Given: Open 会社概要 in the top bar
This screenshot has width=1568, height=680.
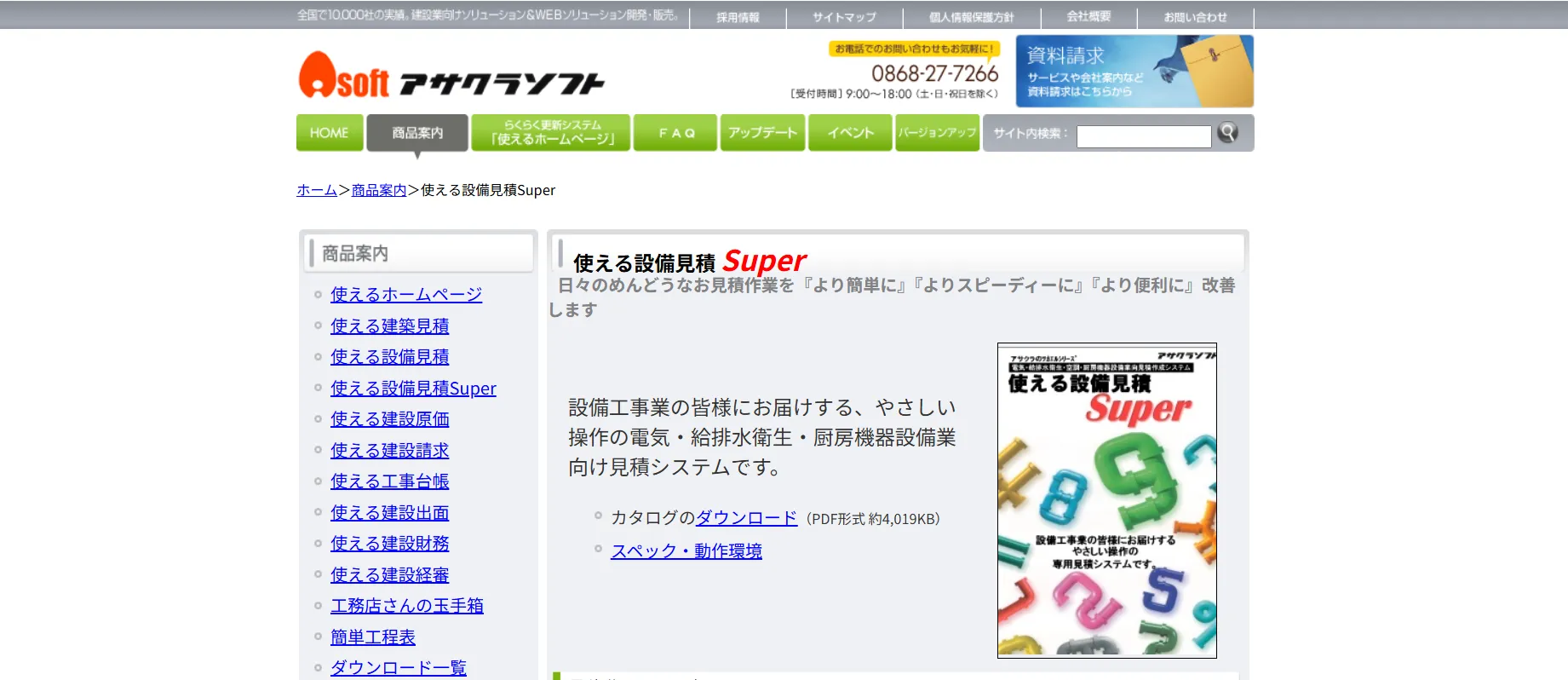Looking at the screenshot, I should [x=1088, y=17].
